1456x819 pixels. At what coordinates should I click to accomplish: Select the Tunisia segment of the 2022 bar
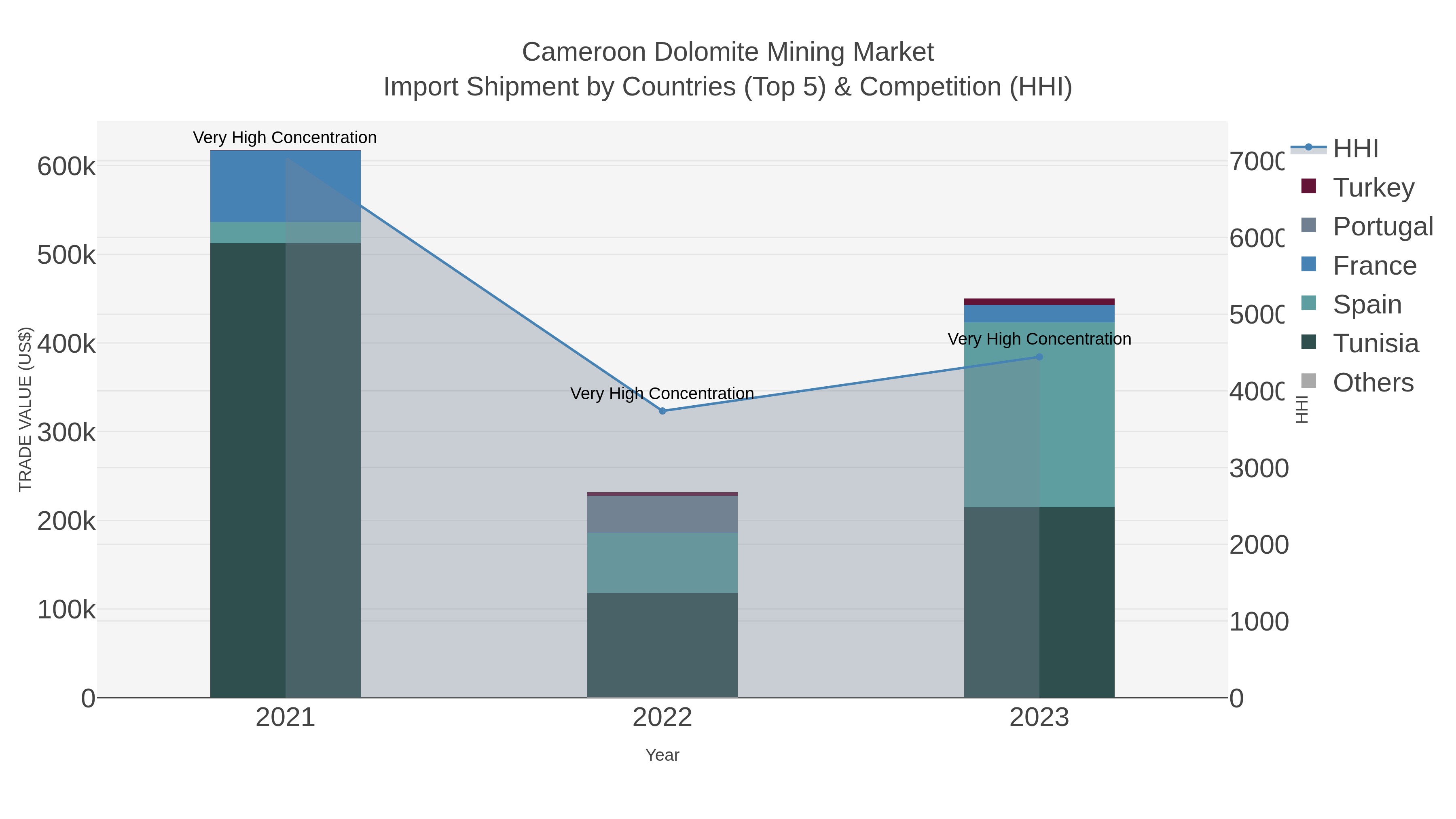662,645
